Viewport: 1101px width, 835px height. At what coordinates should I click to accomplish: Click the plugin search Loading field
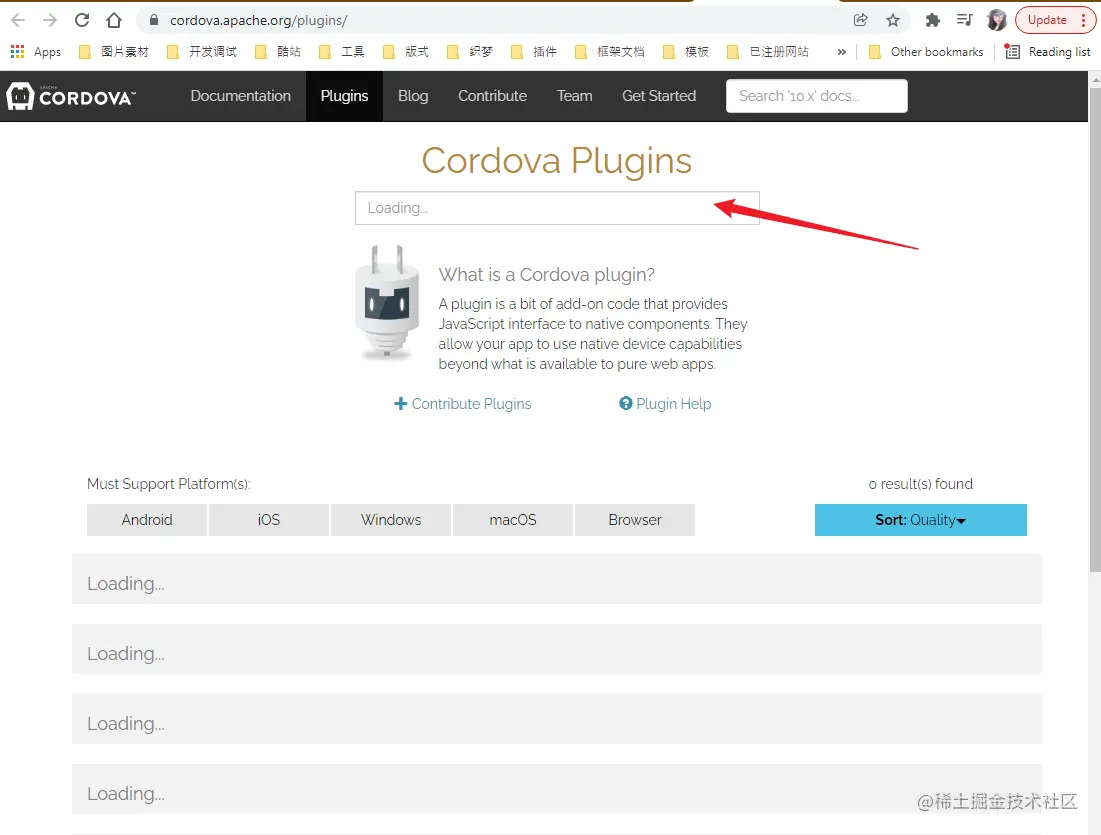(x=557, y=208)
